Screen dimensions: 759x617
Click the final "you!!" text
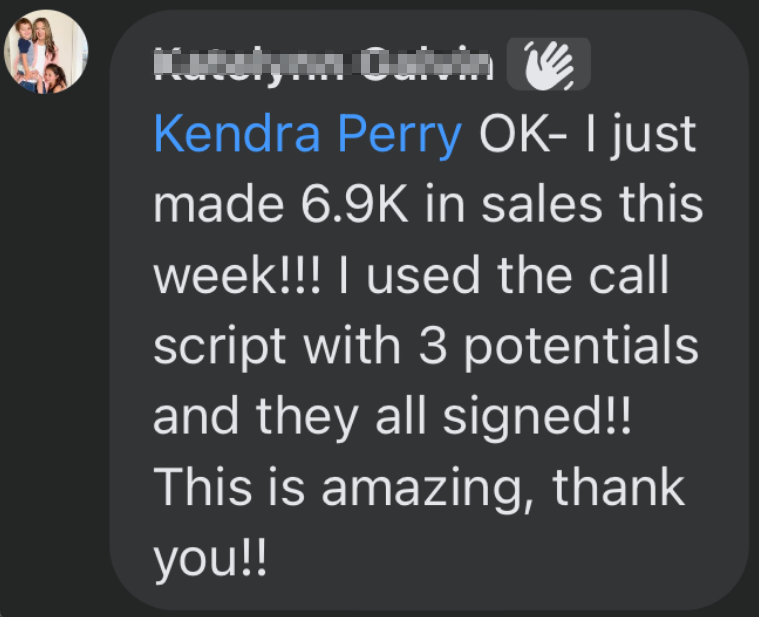pyautogui.click(x=210, y=558)
